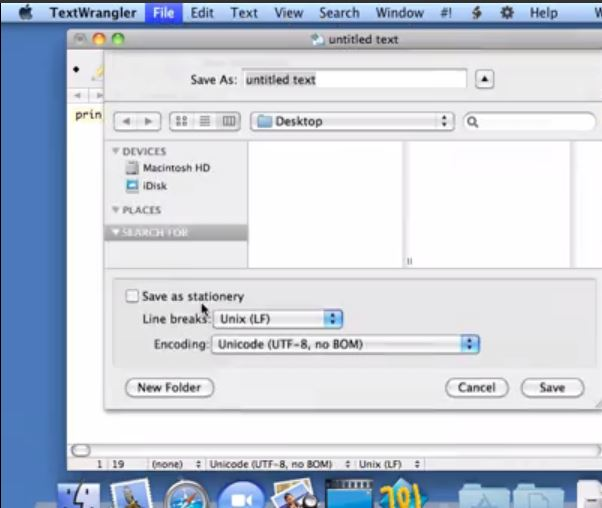This screenshot has width=602, height=508.
Task: Click the Save As filename field
Action: pos(354,79)
